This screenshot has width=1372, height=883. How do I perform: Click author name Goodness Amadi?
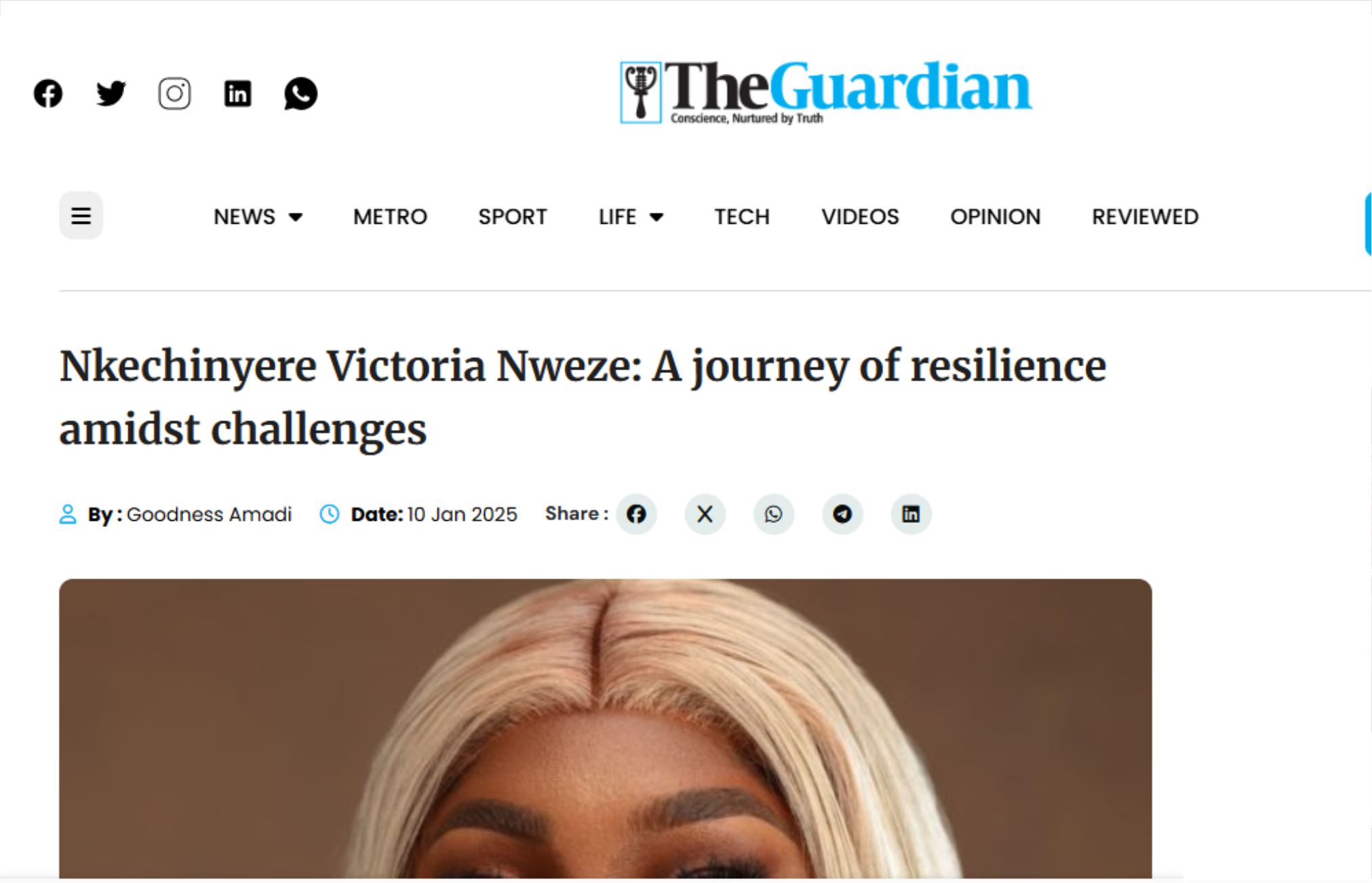coord(209,515)
